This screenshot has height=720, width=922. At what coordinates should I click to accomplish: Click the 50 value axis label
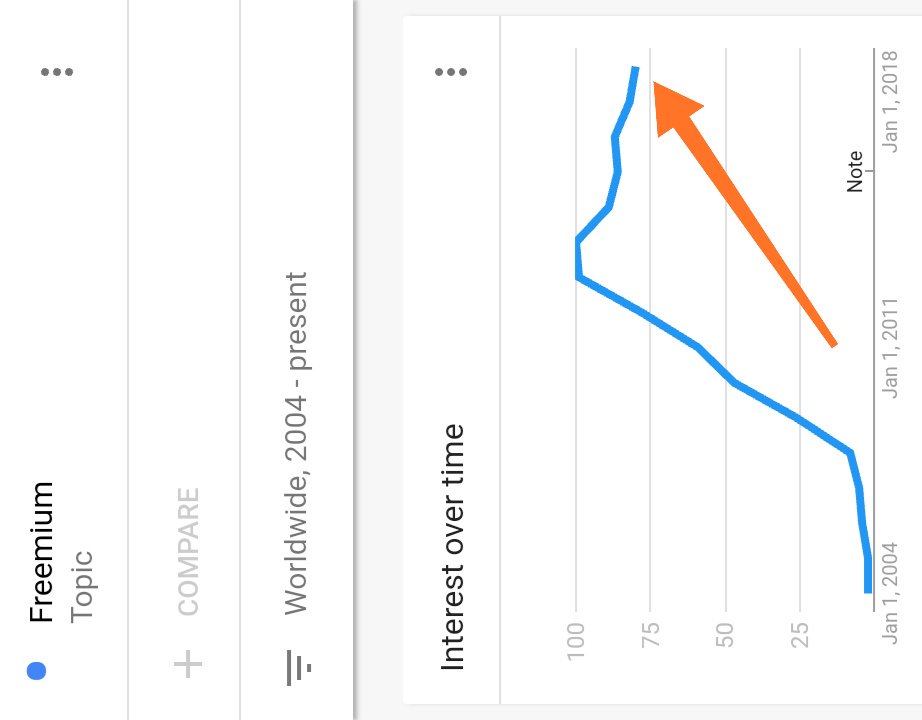coord(726,634)
